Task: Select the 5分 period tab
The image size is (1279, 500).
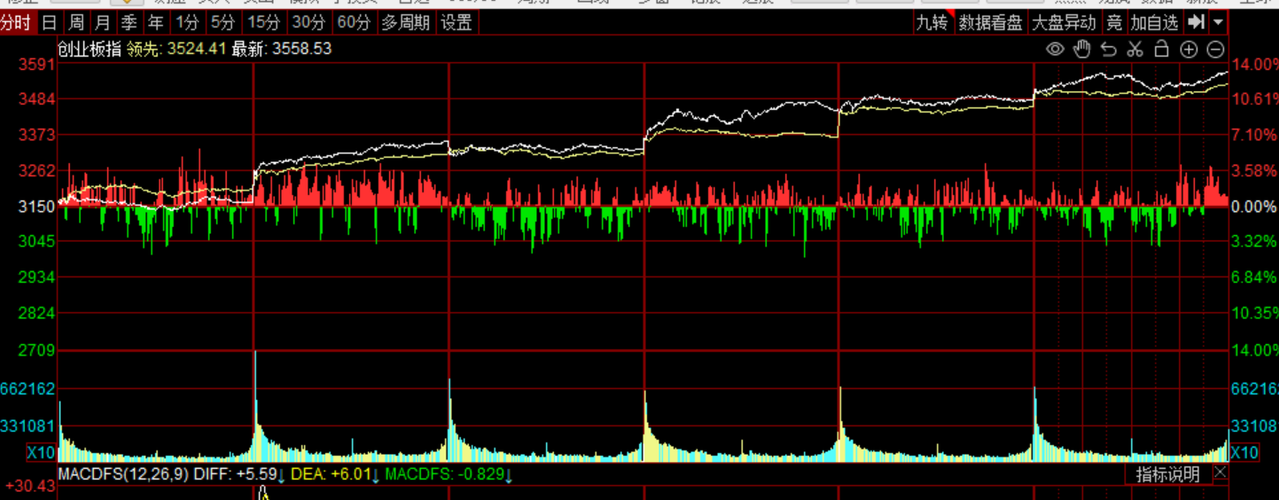Action: [x=224, y=22]
